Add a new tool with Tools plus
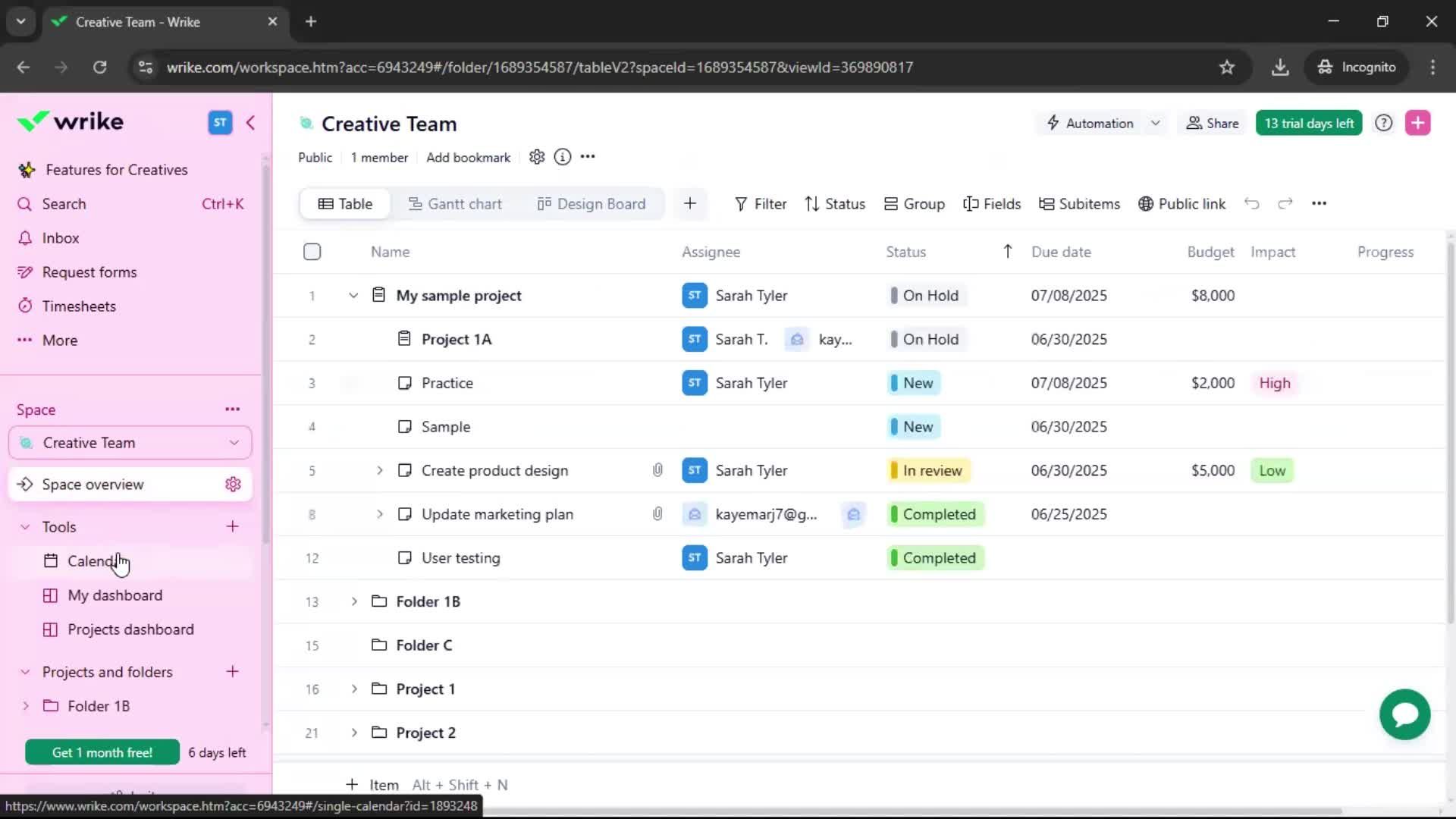 pos(233,526)
